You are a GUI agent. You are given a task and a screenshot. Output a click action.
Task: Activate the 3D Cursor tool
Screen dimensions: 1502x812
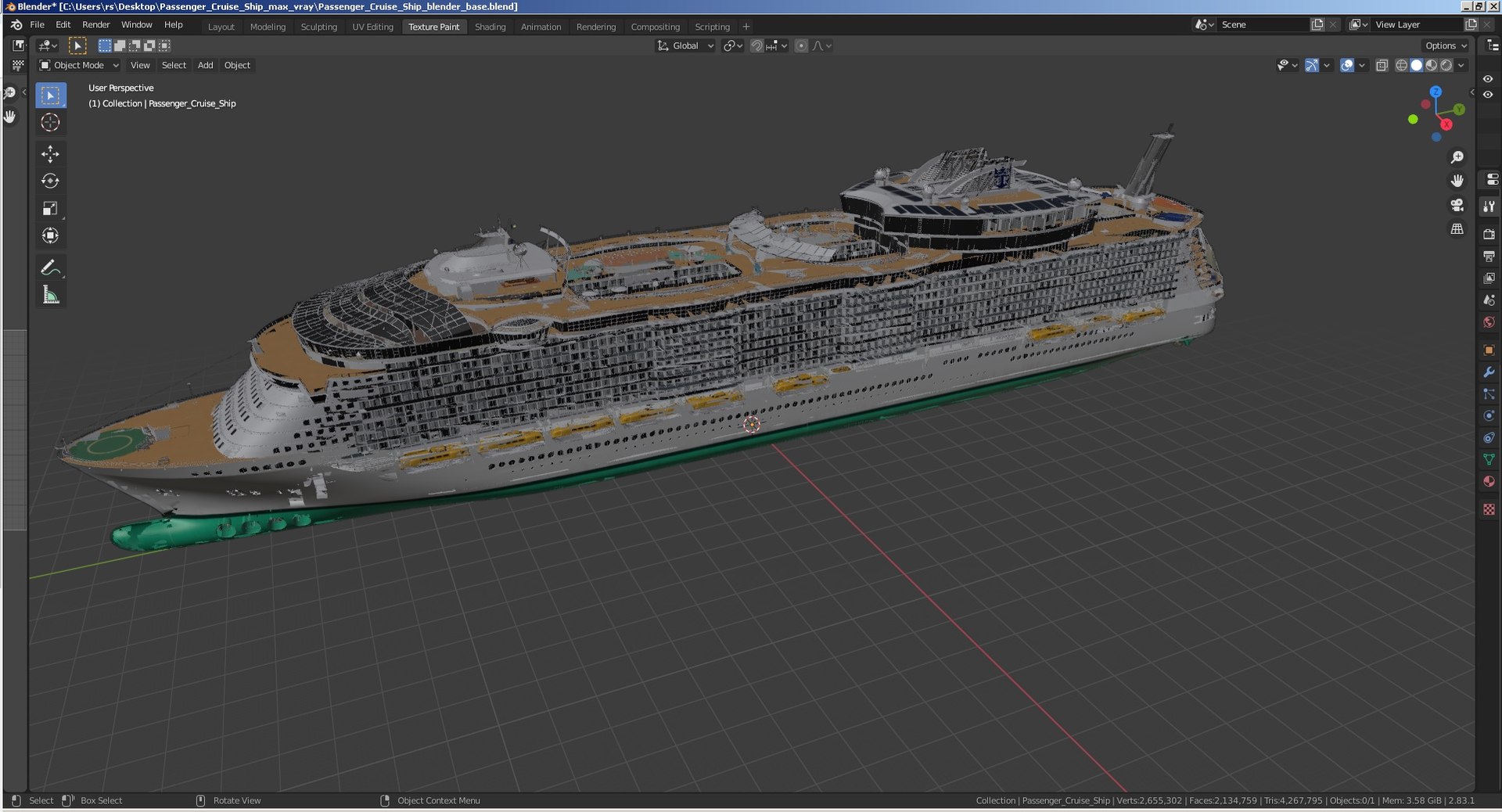[50, 122]
